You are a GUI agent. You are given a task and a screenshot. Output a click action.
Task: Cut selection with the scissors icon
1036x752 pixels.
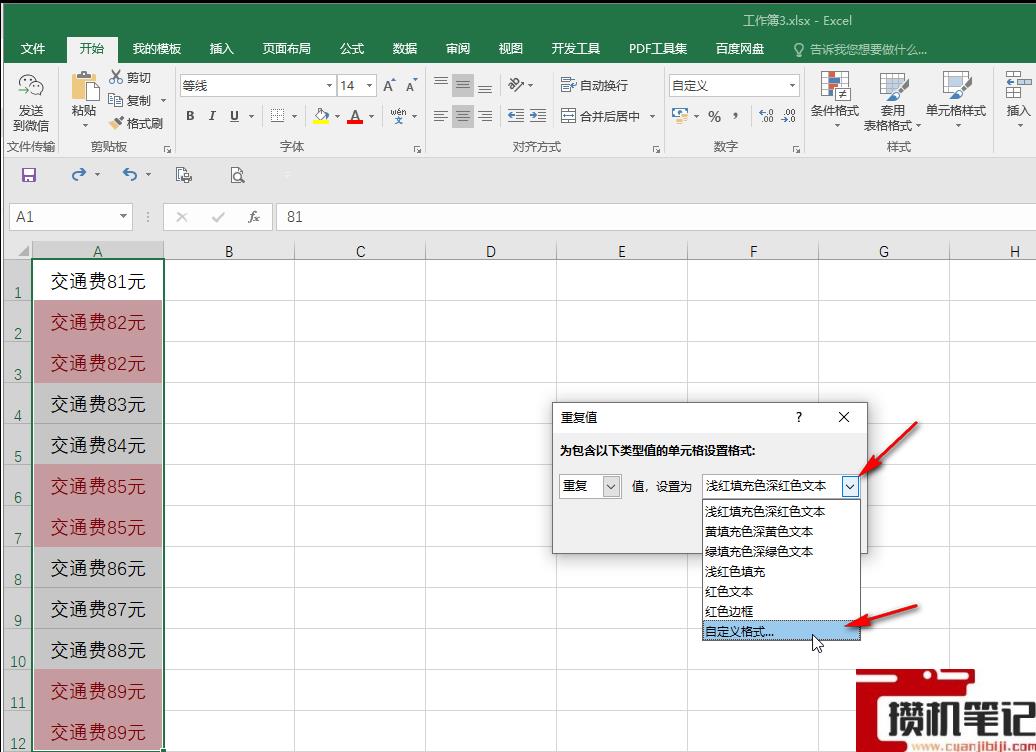coord(116,77)
